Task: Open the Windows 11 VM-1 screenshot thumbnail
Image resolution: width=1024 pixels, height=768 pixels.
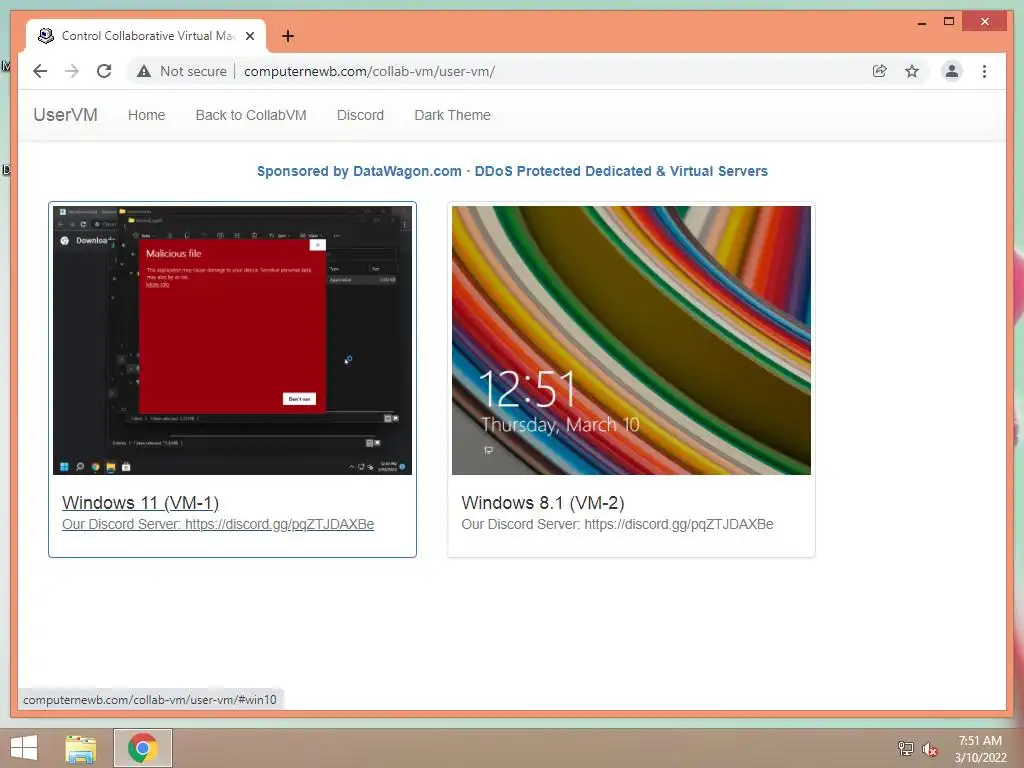Action: 232,340
